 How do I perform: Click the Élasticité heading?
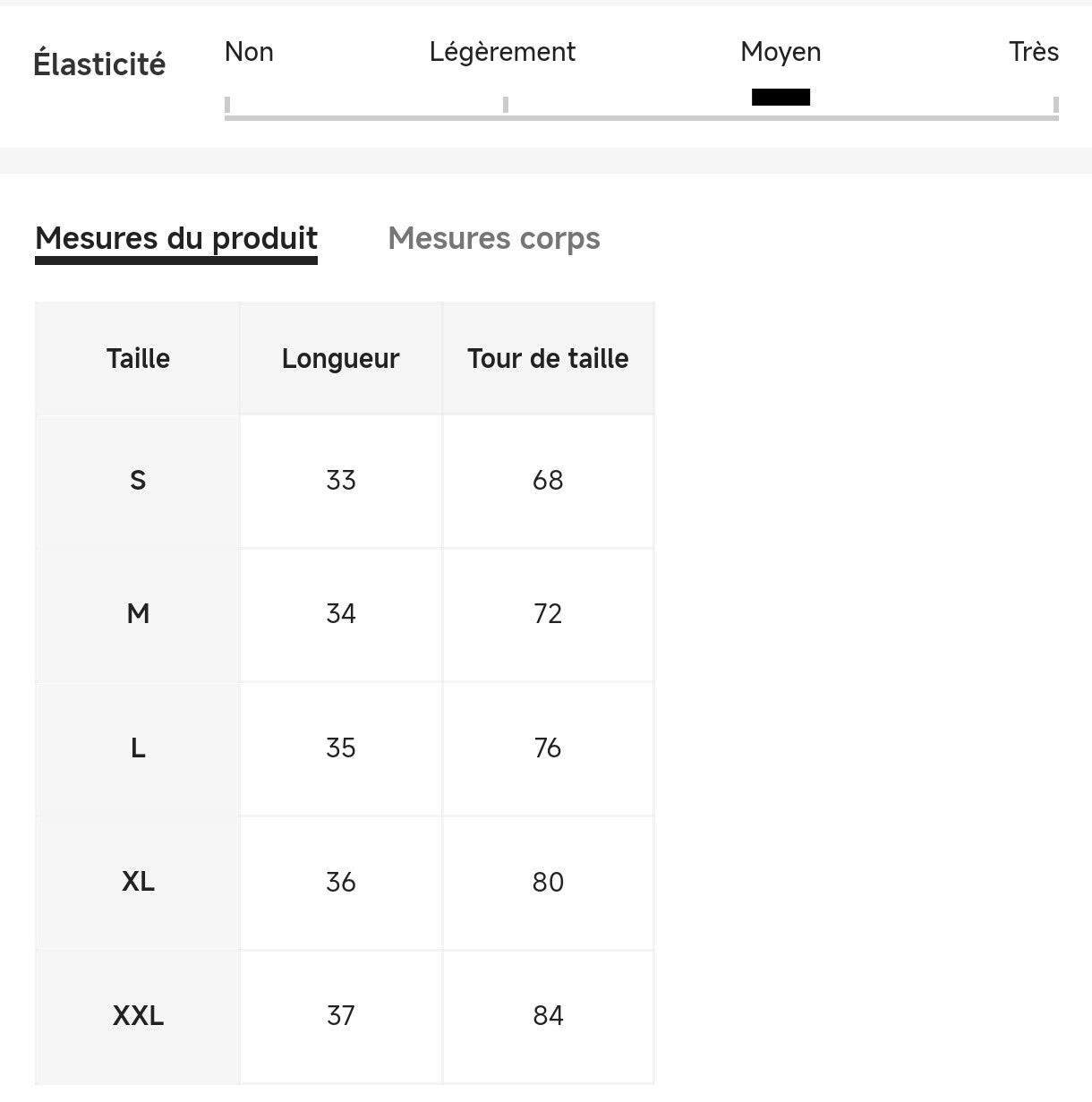[99, 64]
